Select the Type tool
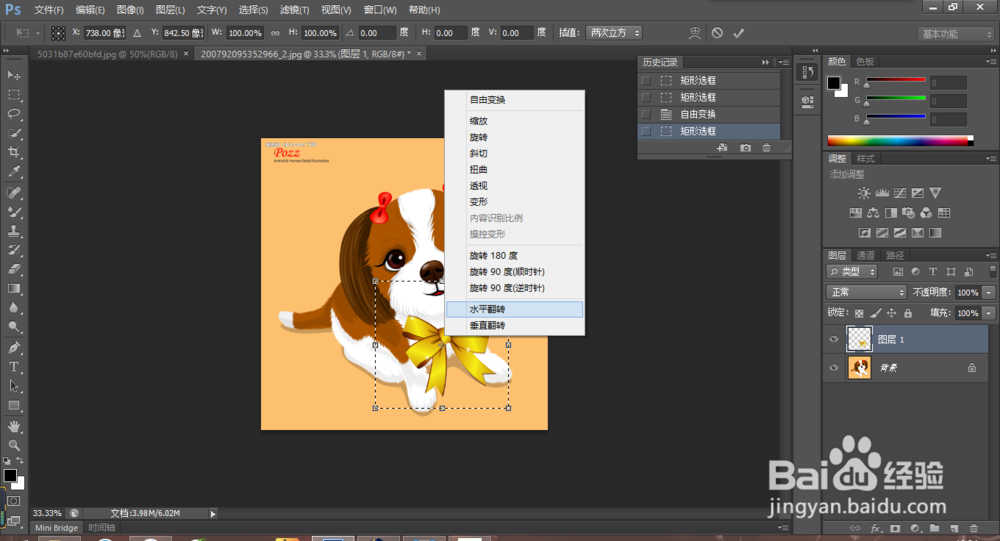Screen dimensions: 1000x541 tap(13, 367)
